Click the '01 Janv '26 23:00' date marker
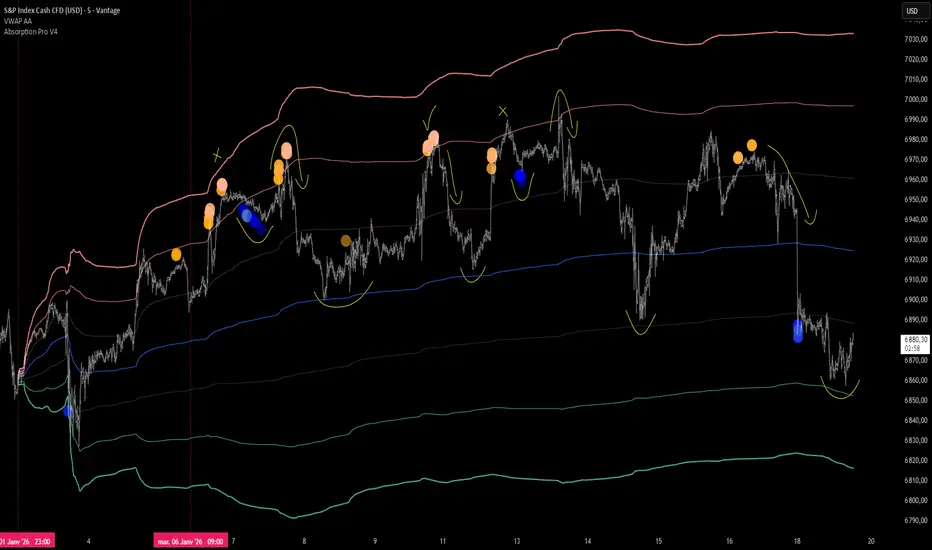 pyautogui.click(x=26, y=541)
